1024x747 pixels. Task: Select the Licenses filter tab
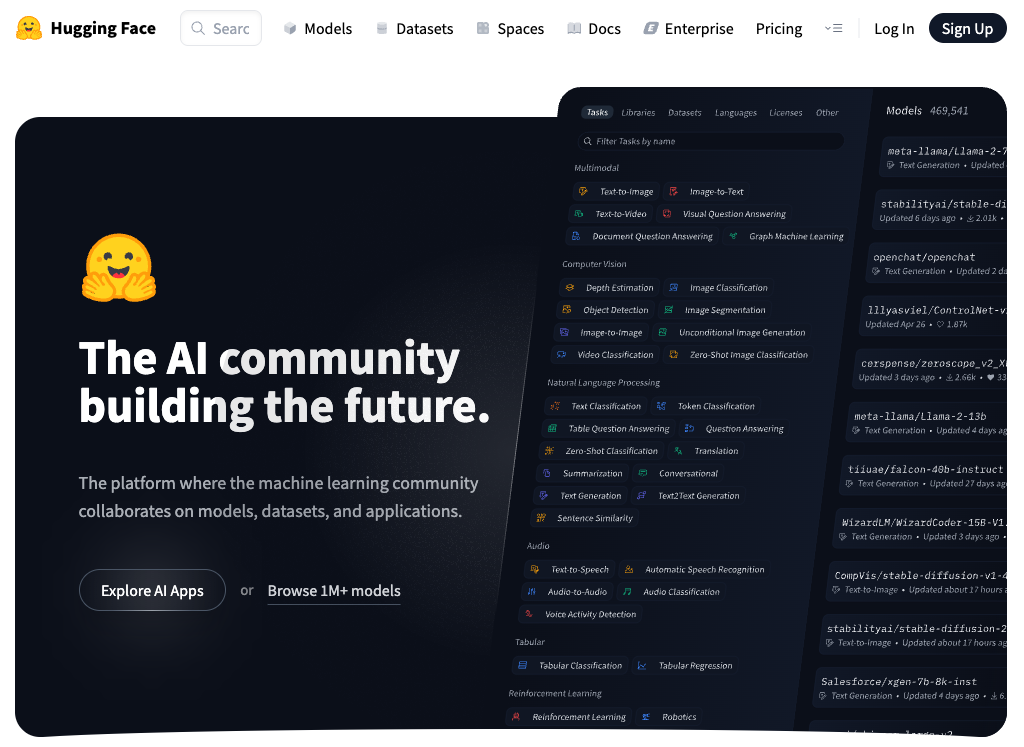pyautogui.click(x=786, y=112)
